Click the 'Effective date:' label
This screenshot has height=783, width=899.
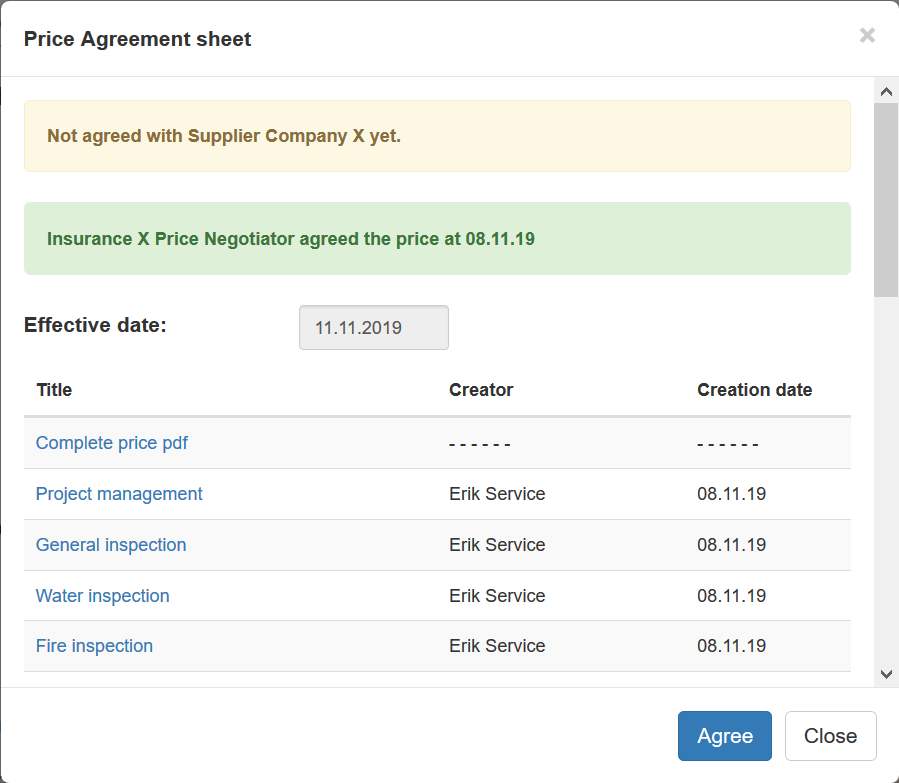click(x=95, y=325)
